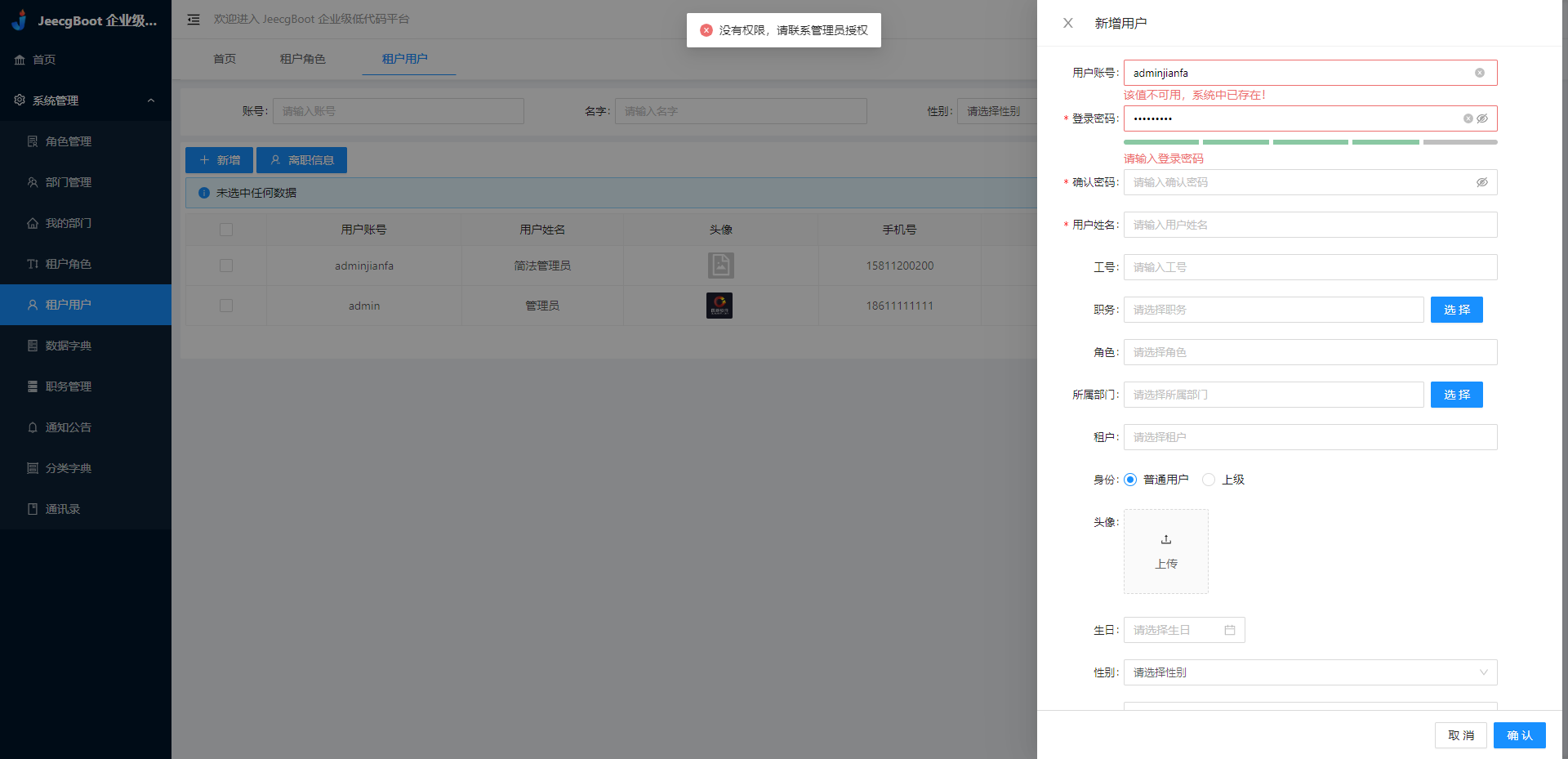Show the 登录密码 using the eye icon
The width and height of the screenshot is (1568, 759).
[1482, 118]
